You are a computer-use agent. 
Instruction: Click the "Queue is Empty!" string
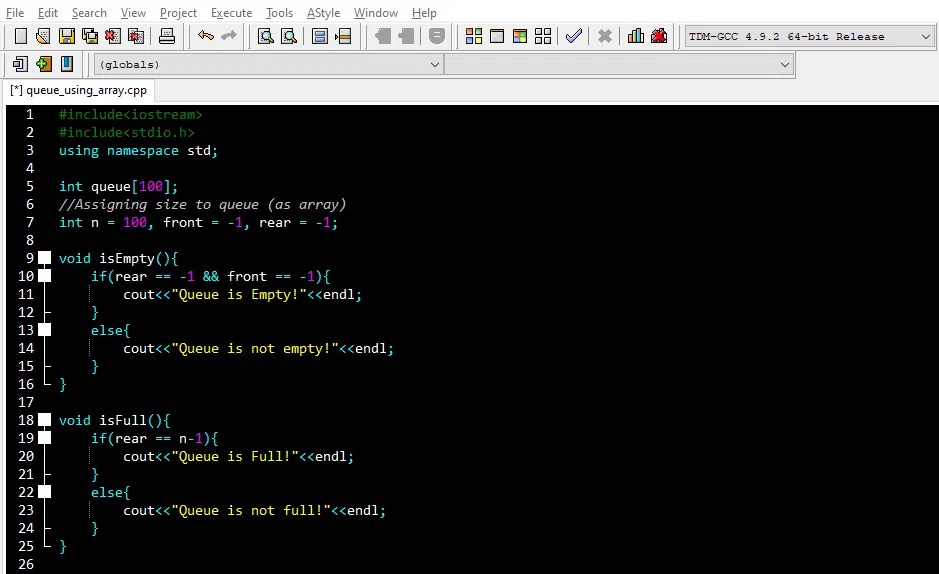coord(239,294)
